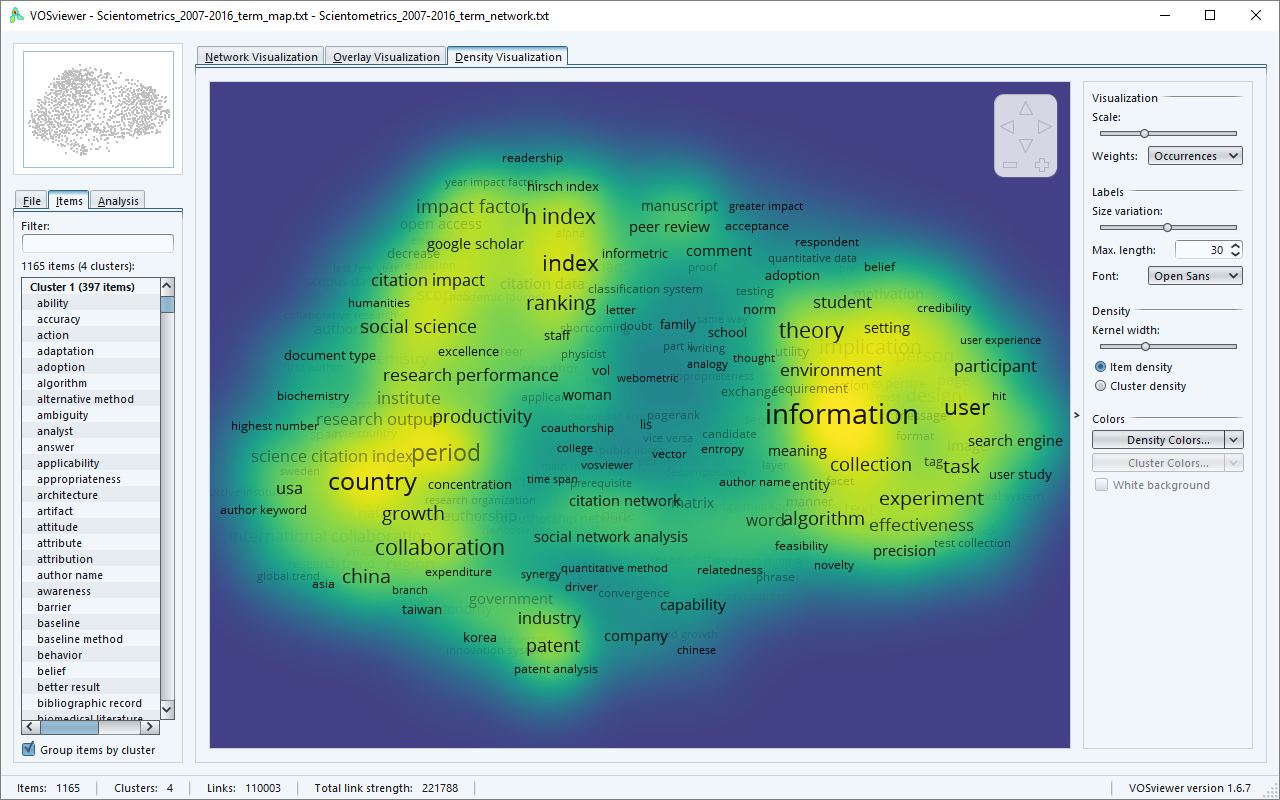Image resolution: width=1280 pixels, height=800 pixels.
Task: Pan the map left with the arrow
Action: pyautogui.click(x=1007, y=127)
